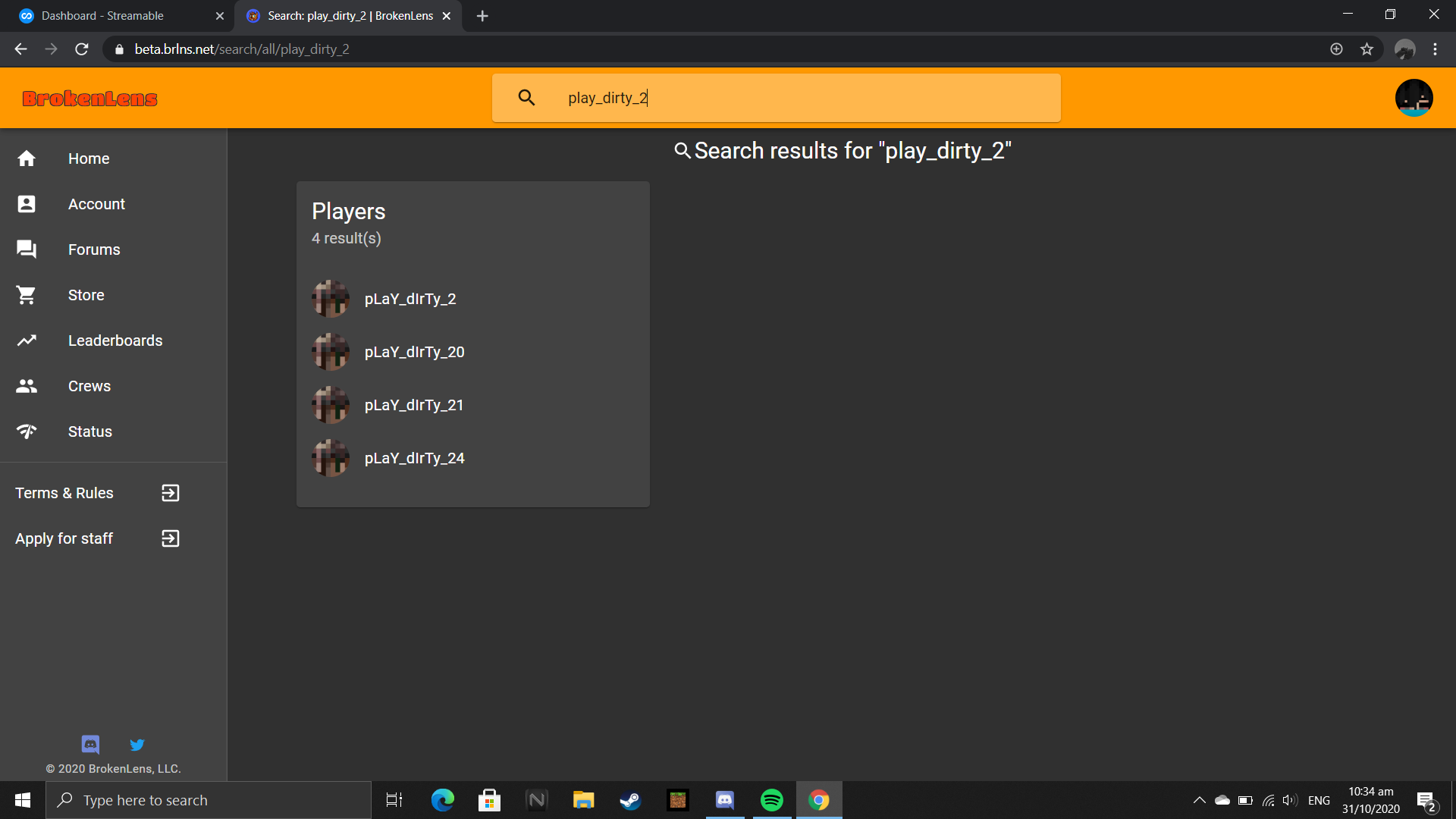Click the external link icon beside Apply for staff

171,538
